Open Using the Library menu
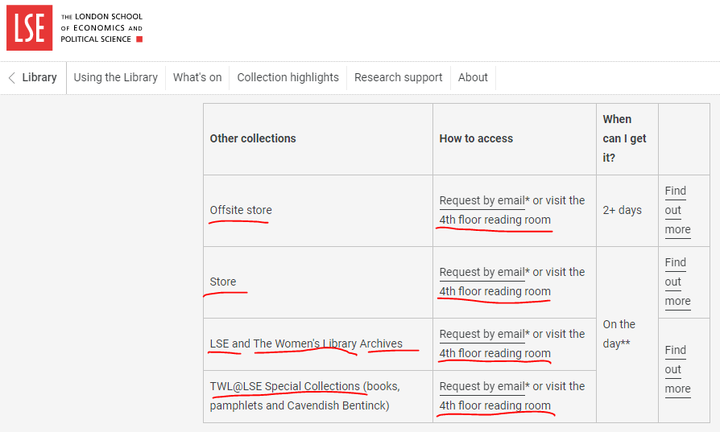Viewport: 720px width, 432px height. point(116,77)
